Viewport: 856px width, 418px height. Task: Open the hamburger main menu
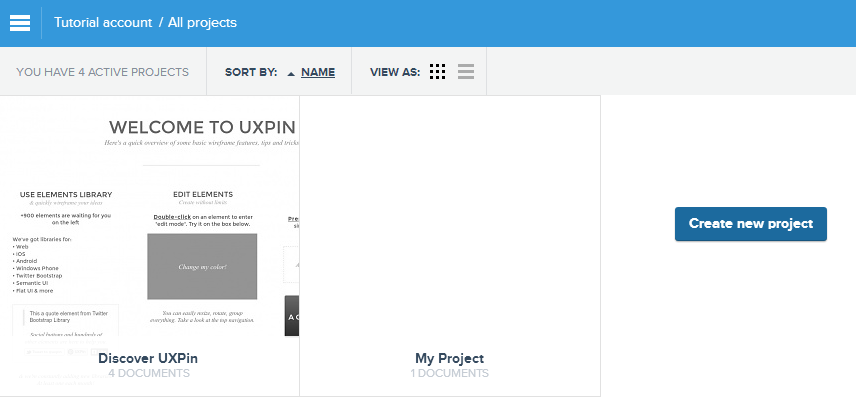tap(20, 22)
